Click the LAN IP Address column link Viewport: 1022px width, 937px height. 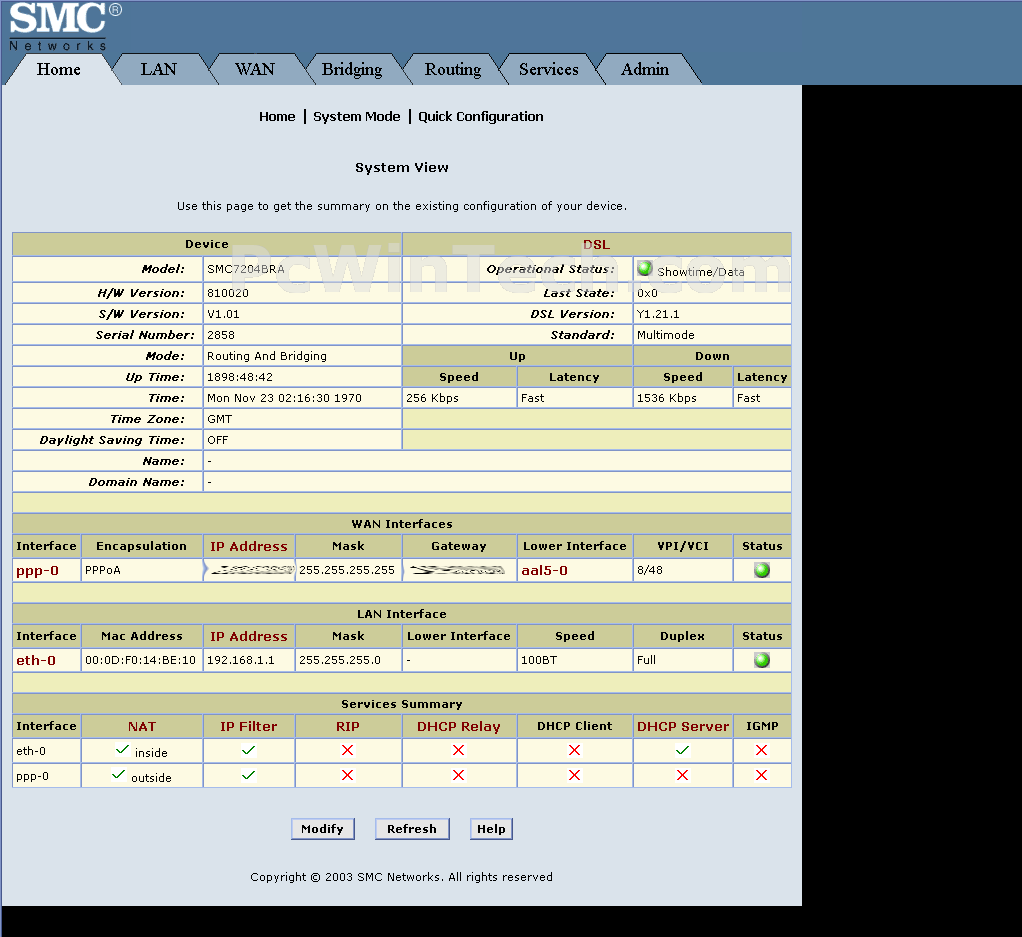248,637
